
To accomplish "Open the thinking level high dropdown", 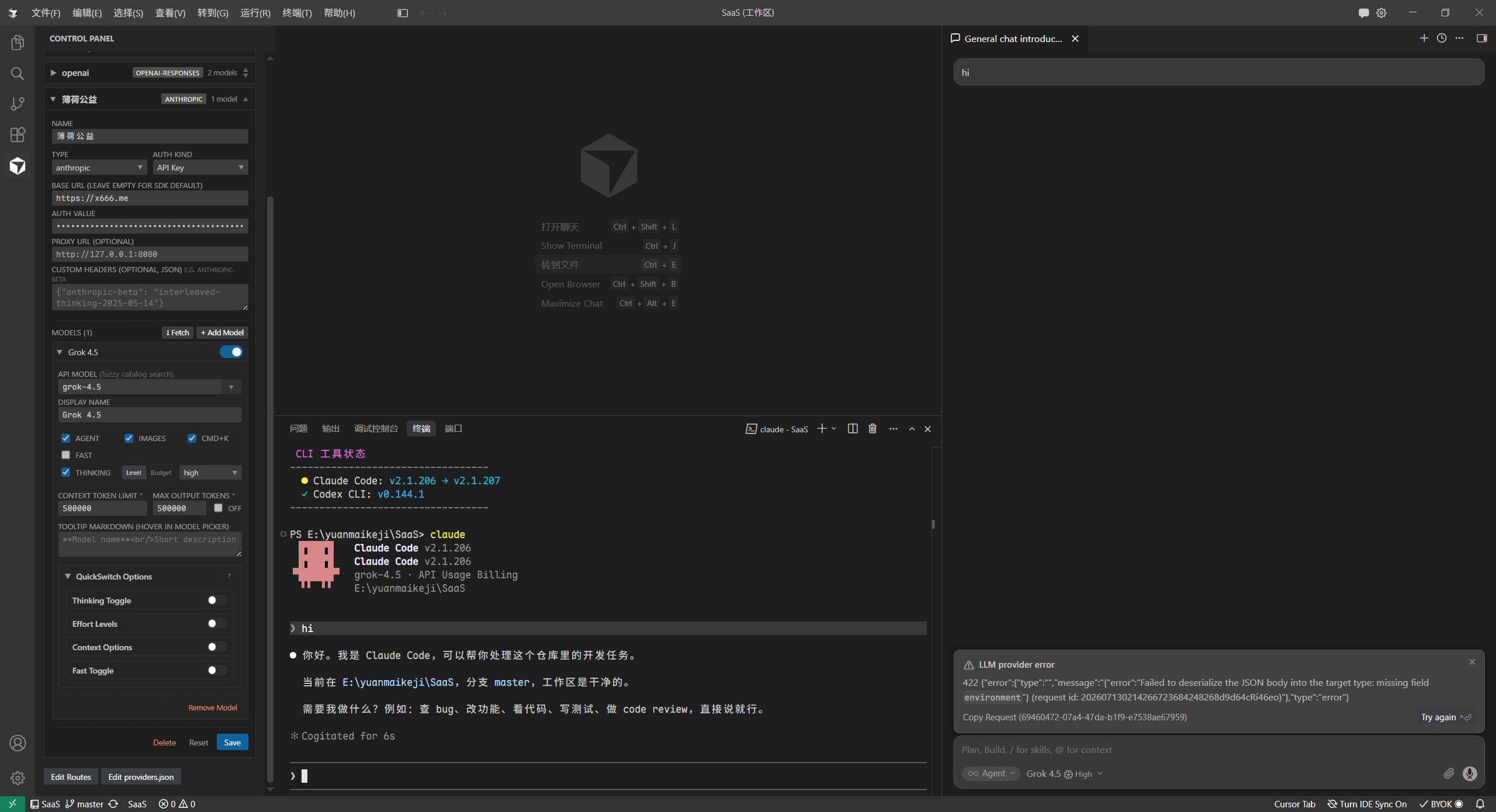I will [x=210, y=473].
